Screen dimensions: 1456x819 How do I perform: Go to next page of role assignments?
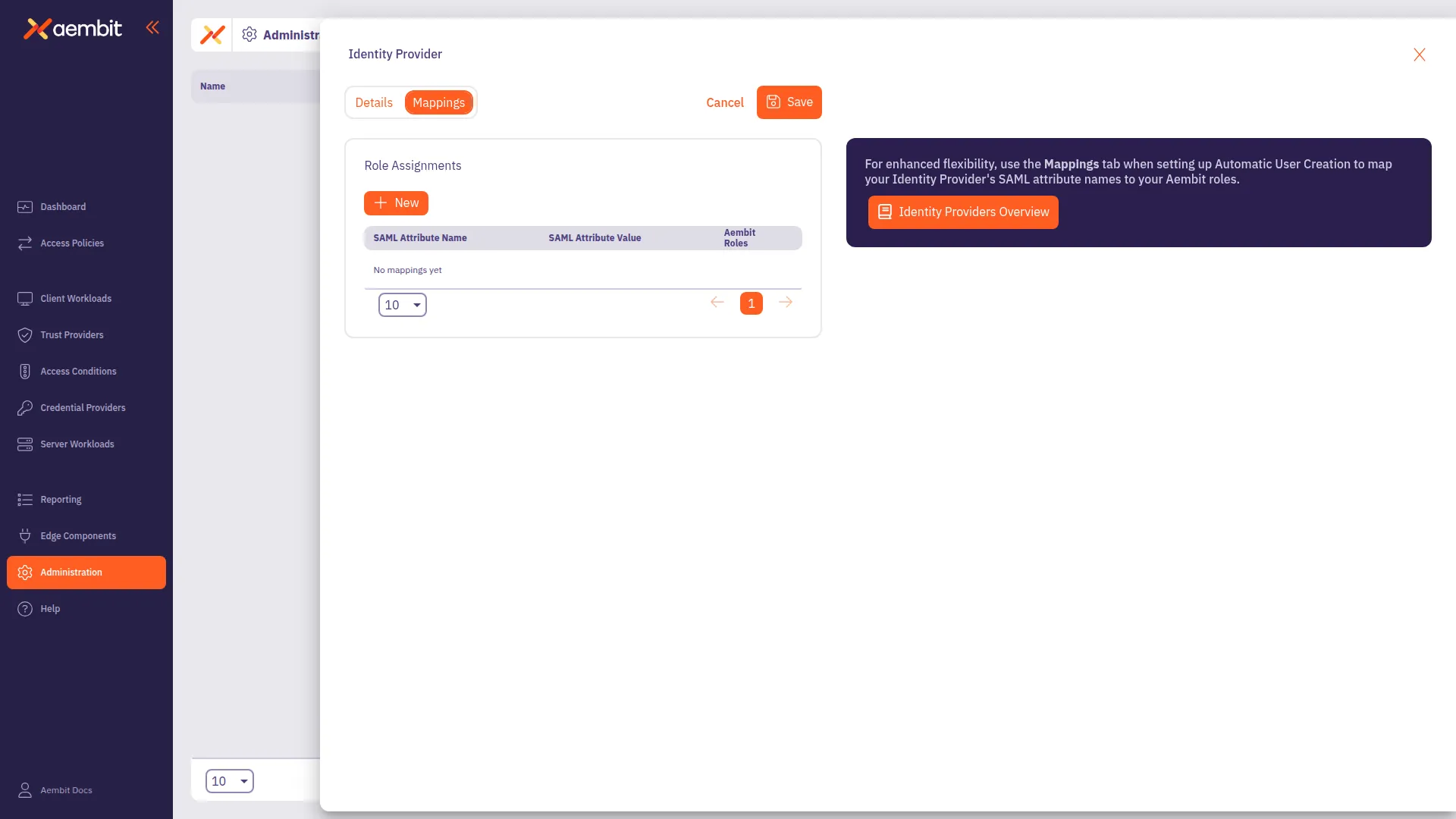(x=785, y=302)
